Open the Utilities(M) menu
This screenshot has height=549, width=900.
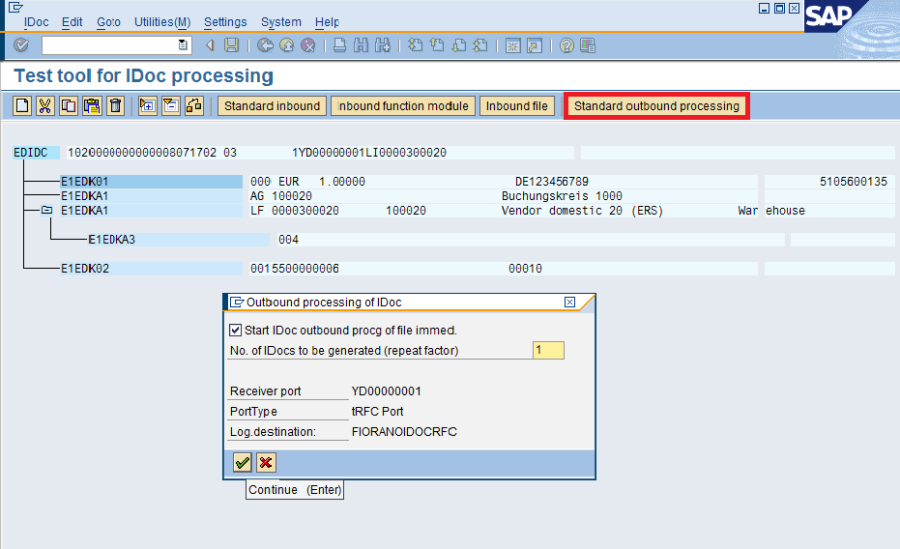[x=162, y=22]
